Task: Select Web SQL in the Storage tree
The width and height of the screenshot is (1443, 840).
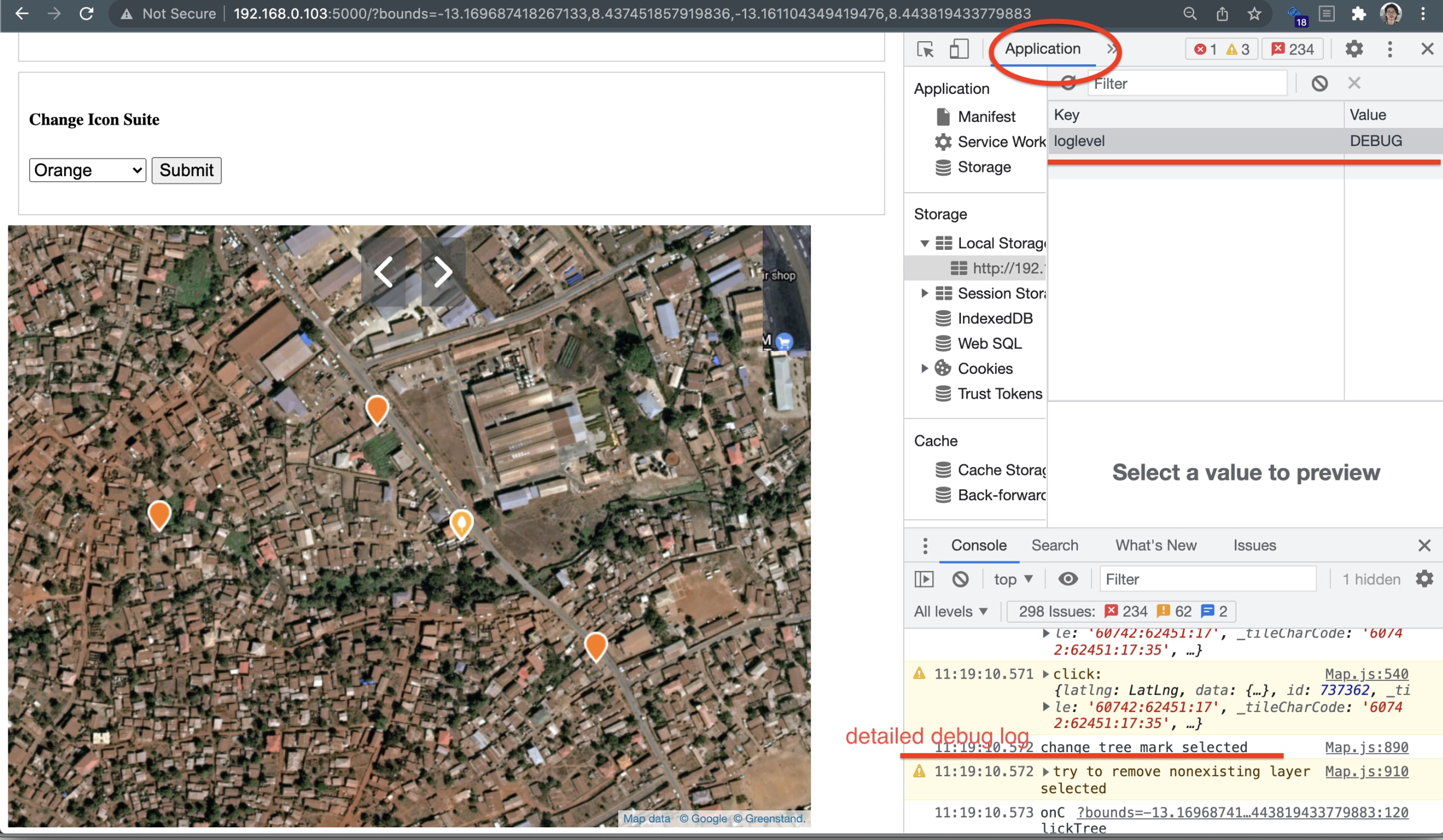Action: (978, 344)
